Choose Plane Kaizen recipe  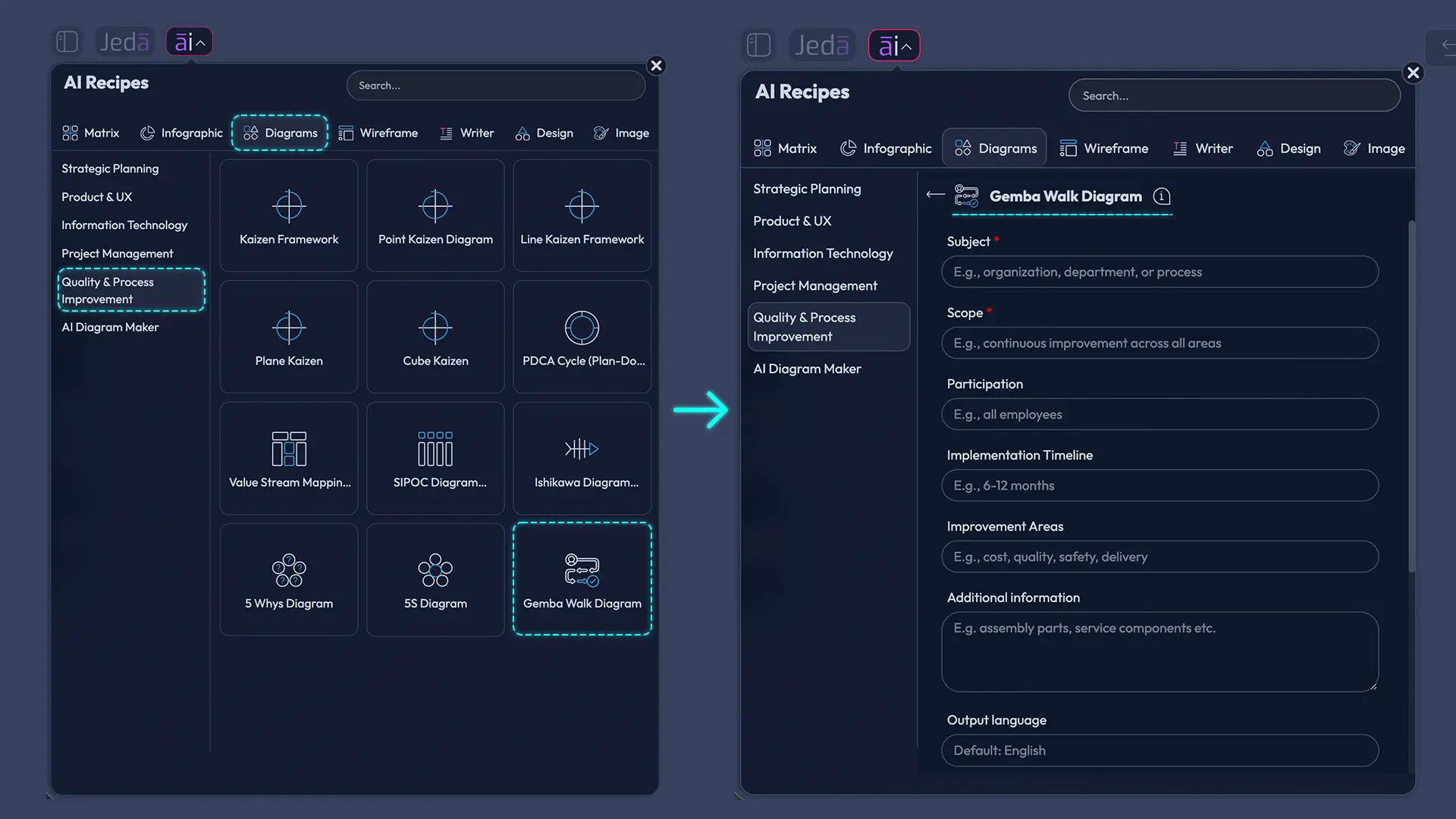(x=289, y=337)
